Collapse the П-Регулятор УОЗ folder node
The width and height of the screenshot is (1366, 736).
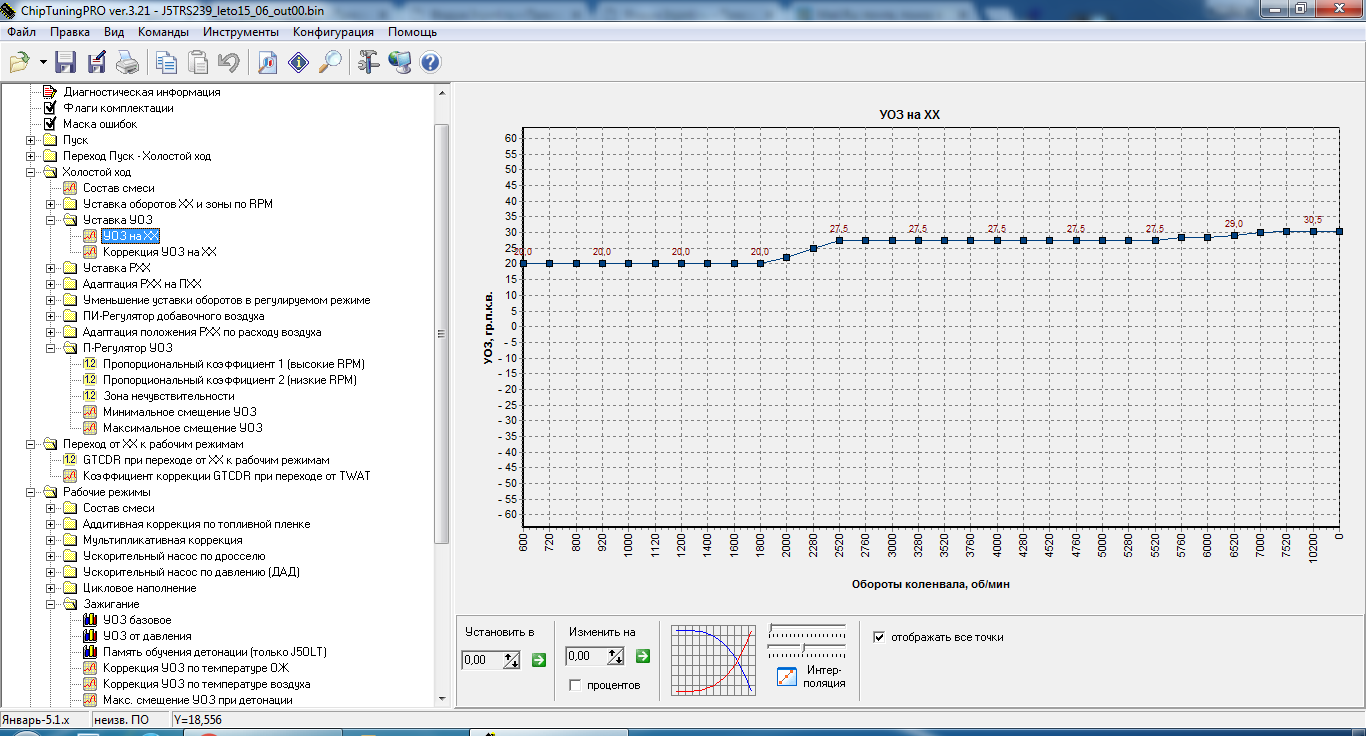(51, 348)
